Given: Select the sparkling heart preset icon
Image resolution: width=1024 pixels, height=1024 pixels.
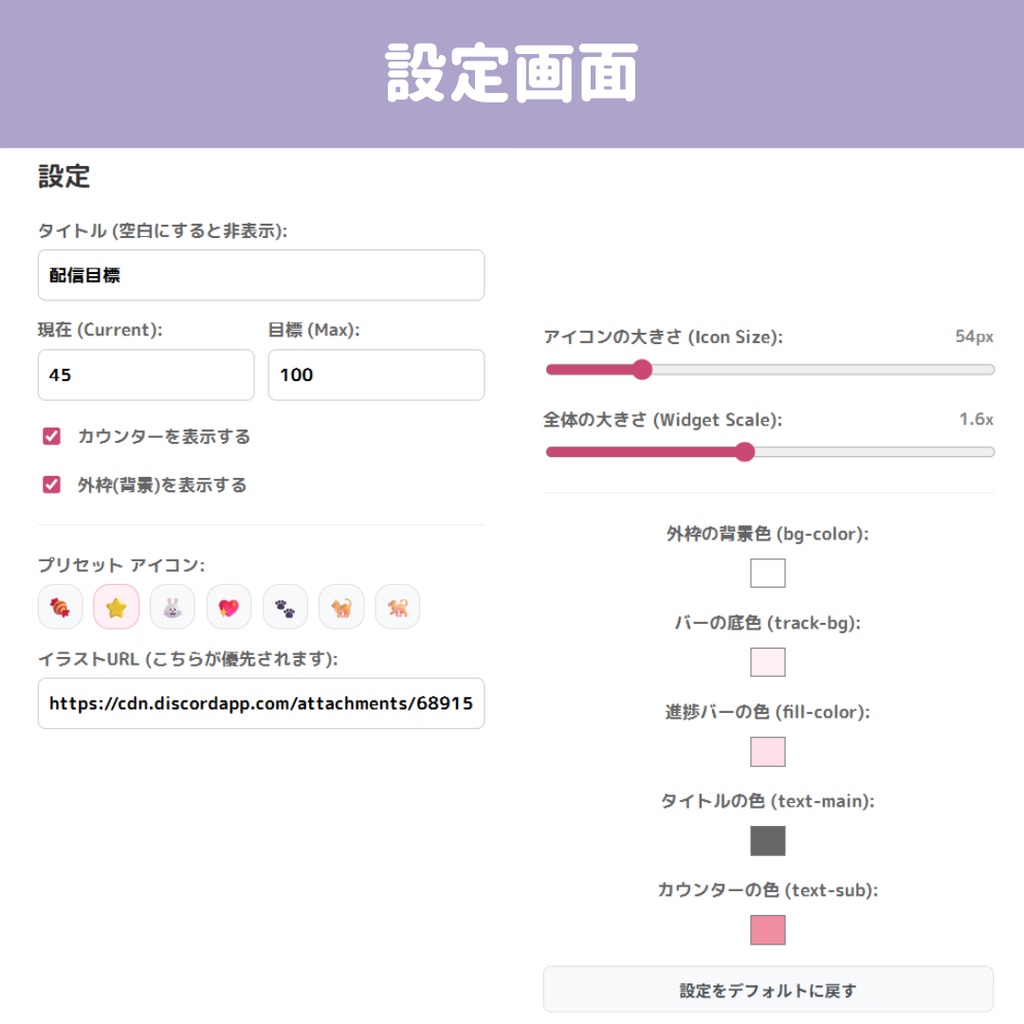Looking at the screenshot, I should tap(228, 607).
